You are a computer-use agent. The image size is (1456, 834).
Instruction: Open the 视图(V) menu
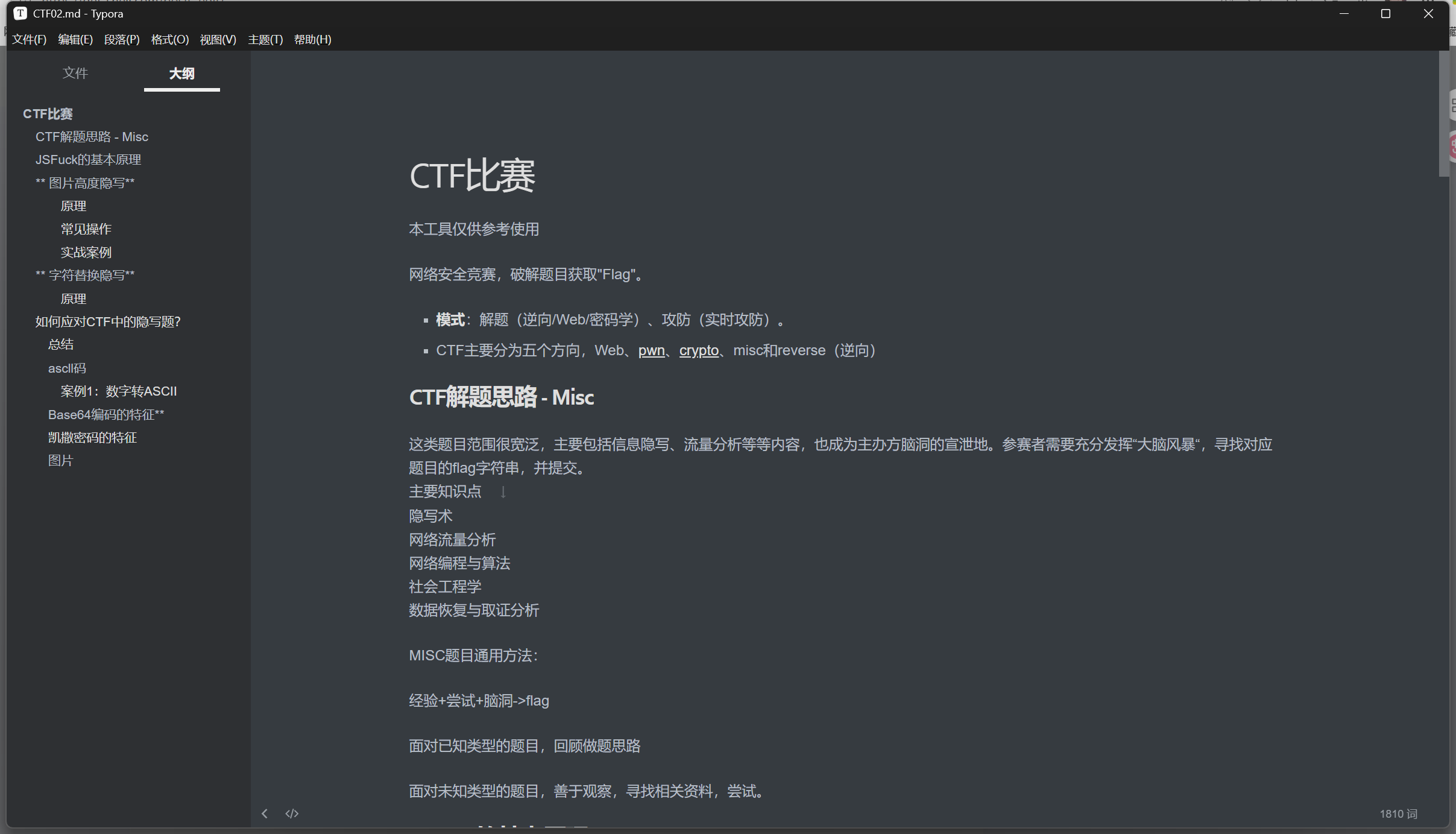[218, 39]
